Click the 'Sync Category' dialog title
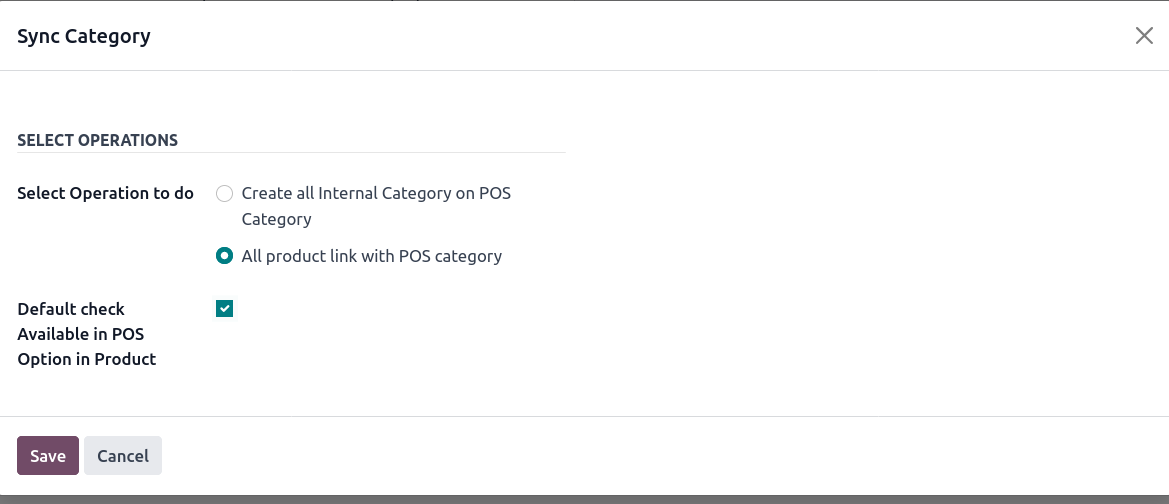Image resolution: width=1169 pixels, height=504 pixels. pyautogui.click(x=84, y=37)
